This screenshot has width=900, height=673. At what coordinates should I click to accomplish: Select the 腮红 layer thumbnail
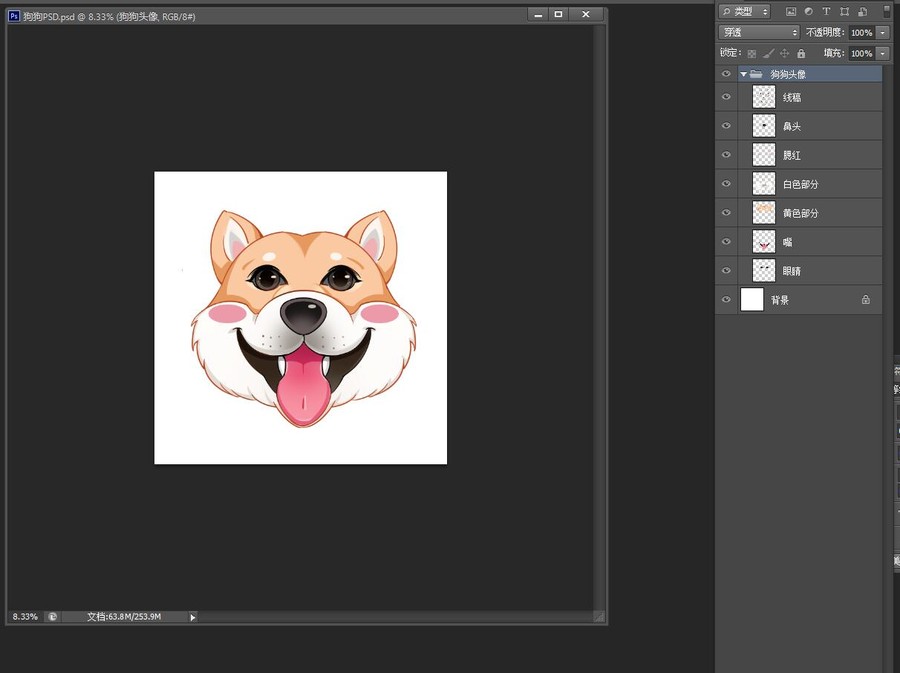click(x=764, y=155)
